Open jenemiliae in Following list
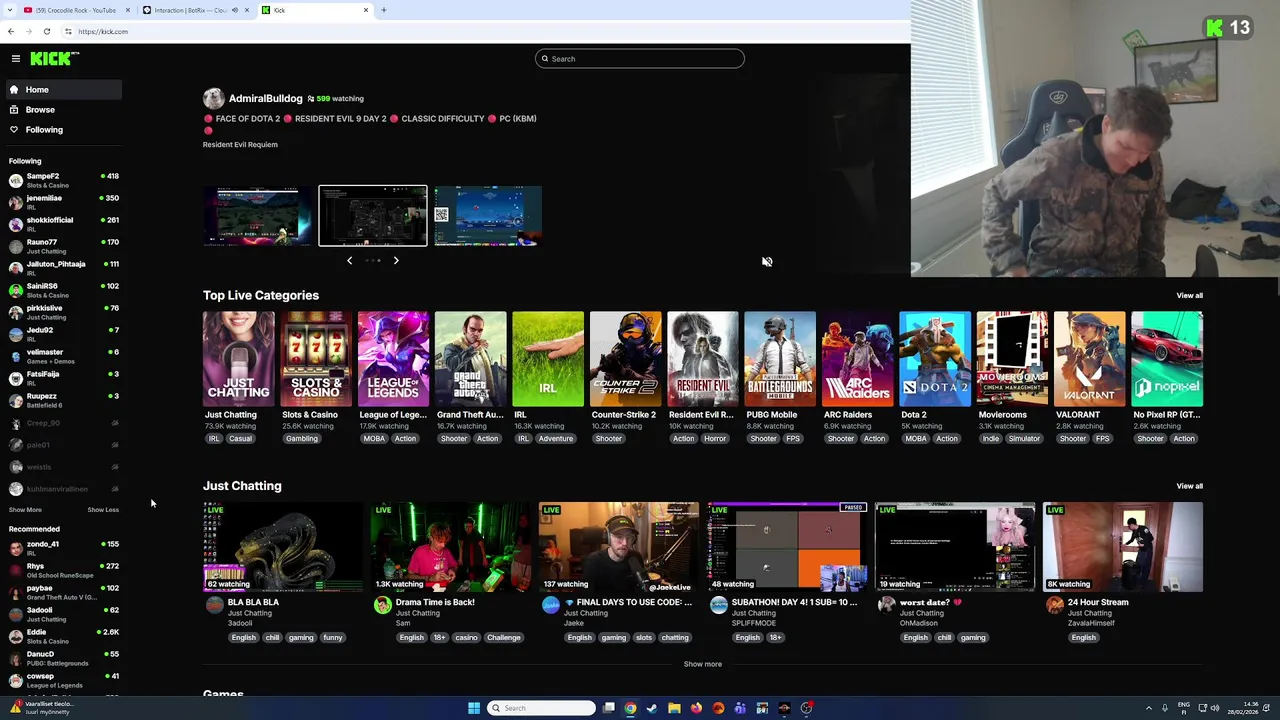This screenshot has width=1280, height=720. click(x=62, y=202)
